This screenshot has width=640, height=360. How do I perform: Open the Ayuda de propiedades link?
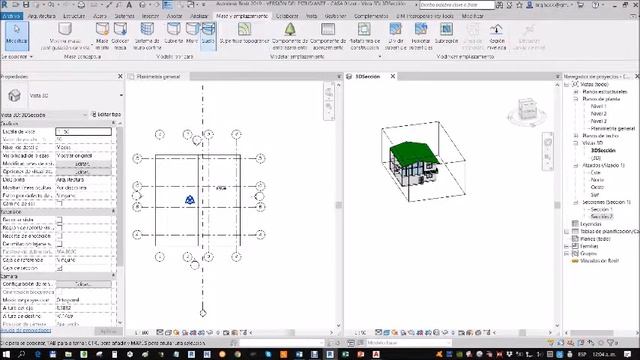click(x=26, y=330)
